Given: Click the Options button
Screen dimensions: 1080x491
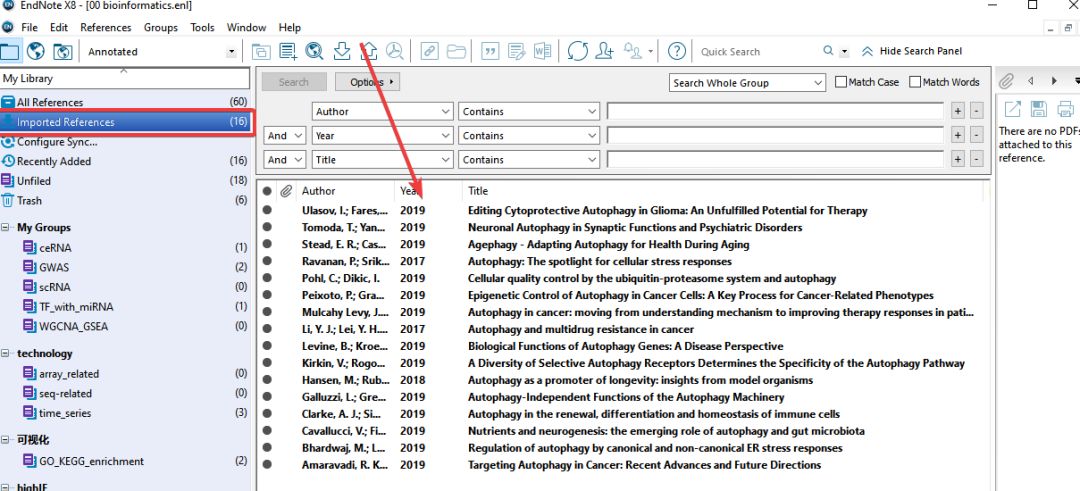Looking at the screenshot, I should tap(367, 82).
